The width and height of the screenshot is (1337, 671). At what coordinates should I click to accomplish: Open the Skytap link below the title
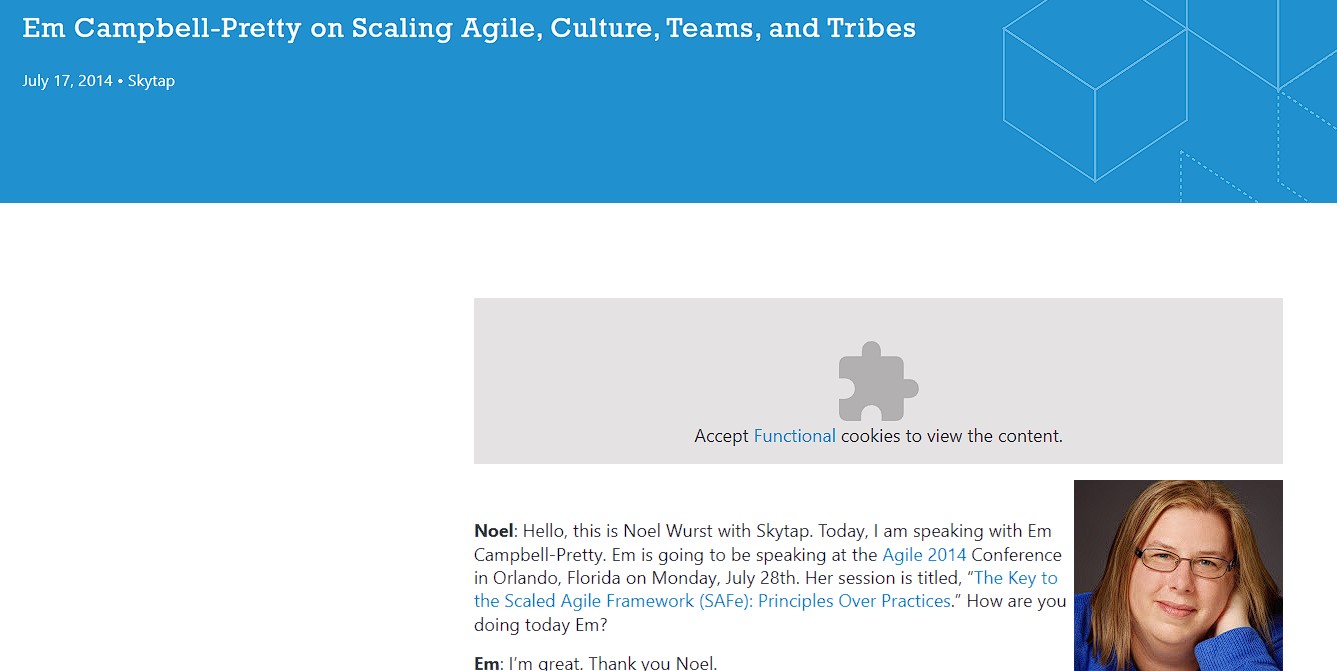[151, 81]
